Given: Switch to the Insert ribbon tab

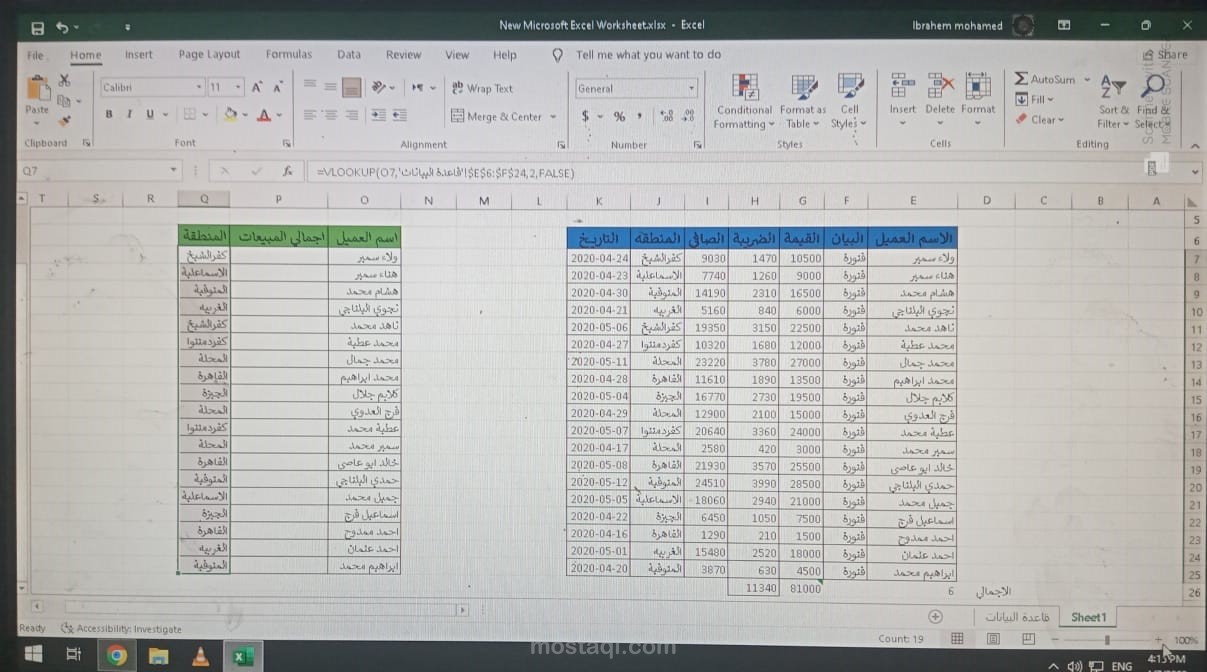Looking at the screenshot, I should (138, 55).
